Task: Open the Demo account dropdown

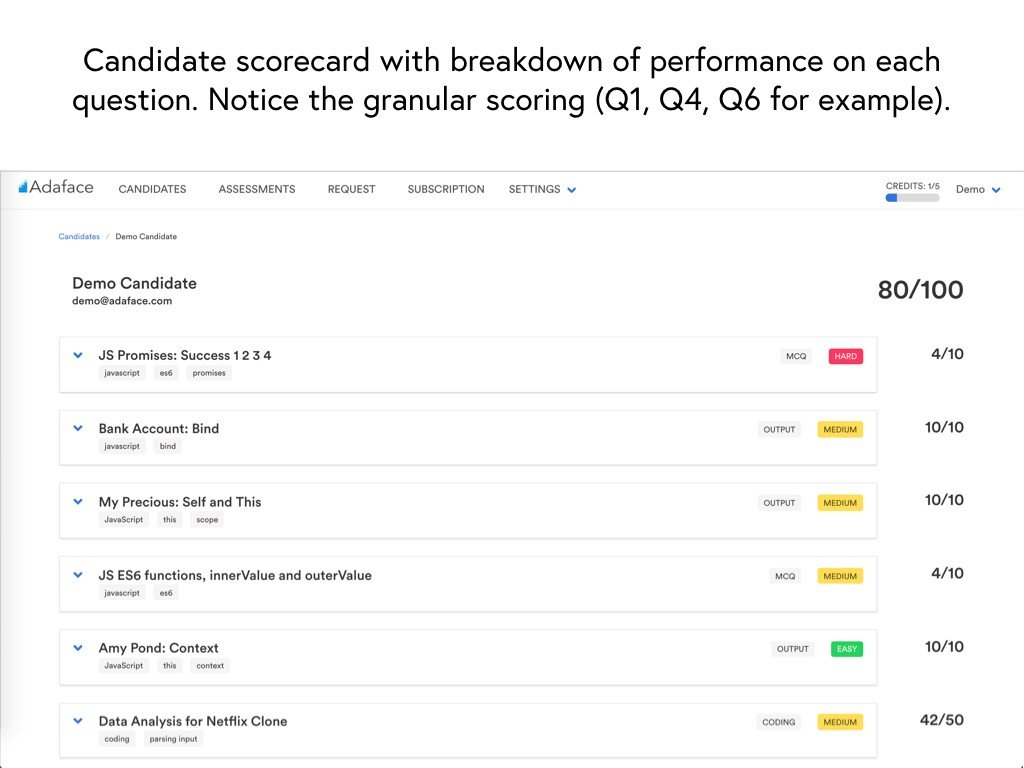Action: point(978,189)
